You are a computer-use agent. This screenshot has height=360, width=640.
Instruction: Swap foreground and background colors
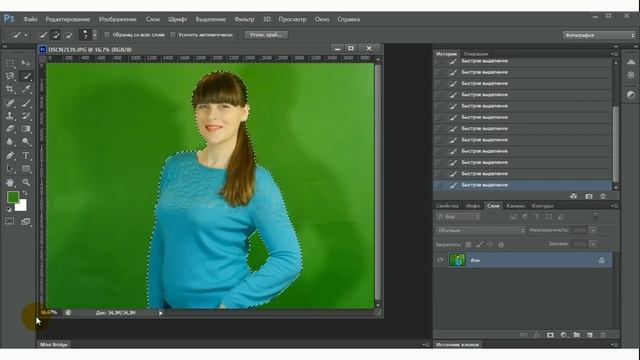(x=25, y=193)
